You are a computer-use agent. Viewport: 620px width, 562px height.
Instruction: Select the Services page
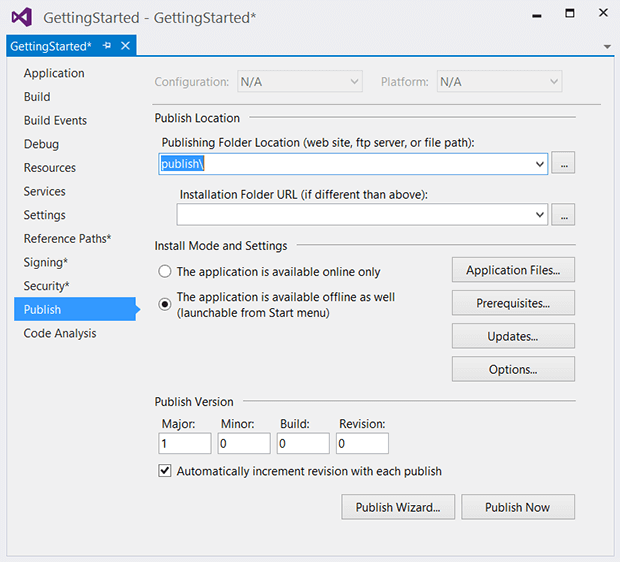point(45,191)
